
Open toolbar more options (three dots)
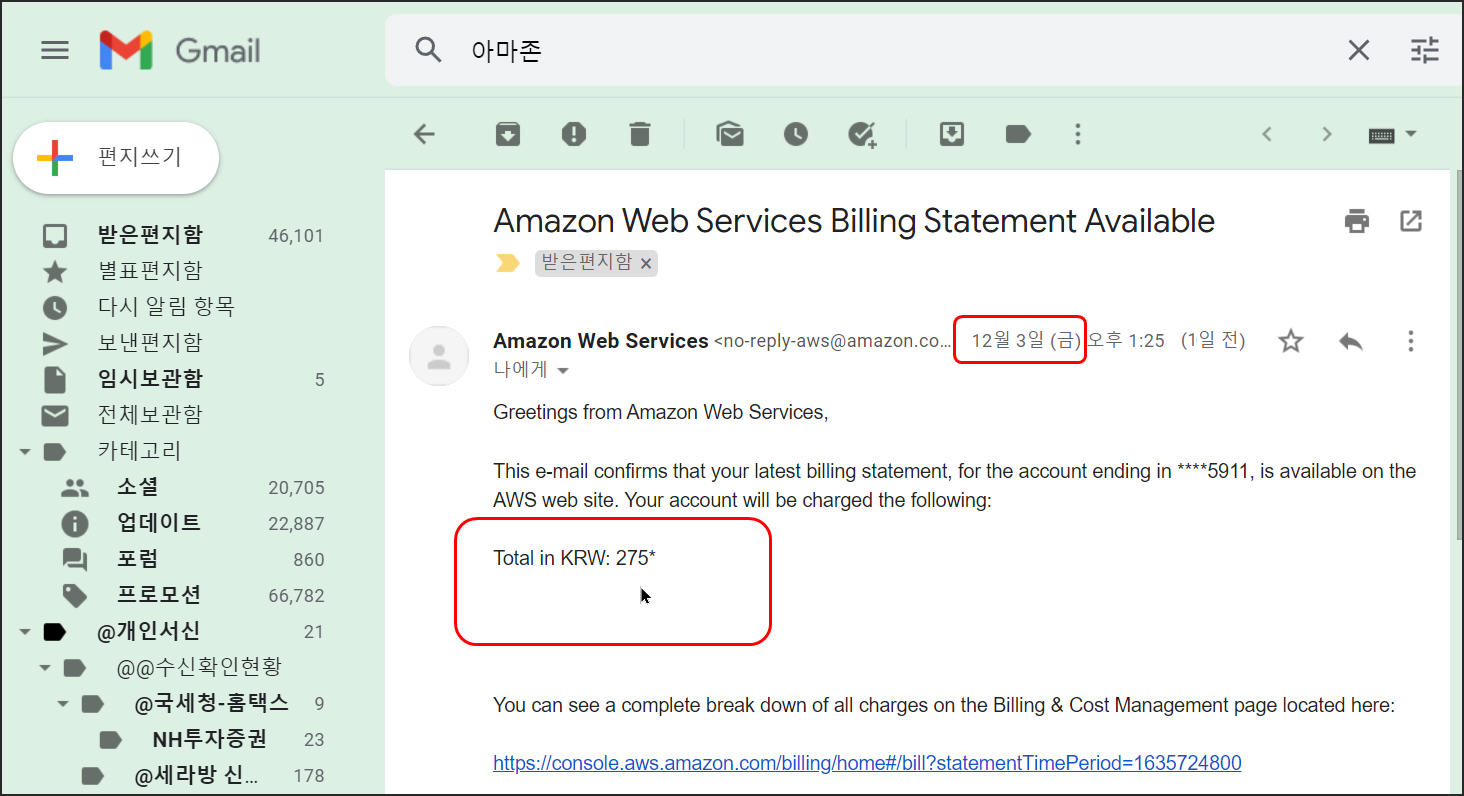(x=1077, y=134)
